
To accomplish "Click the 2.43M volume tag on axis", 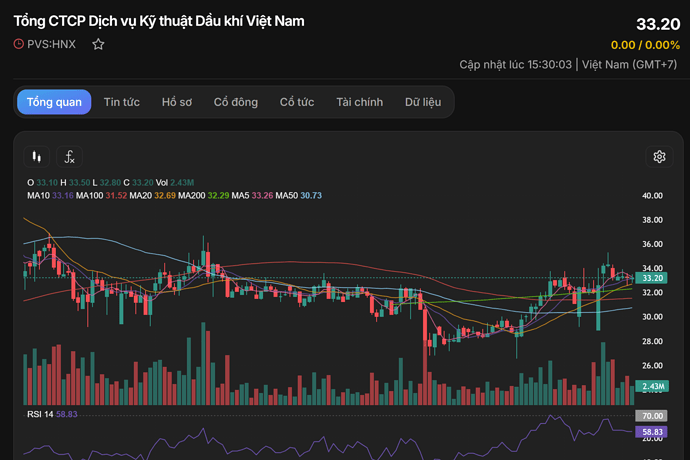I will pos(652,386).
